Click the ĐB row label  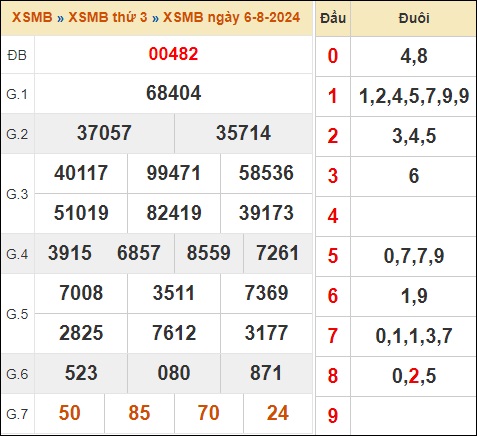click(x=17, y=55)
